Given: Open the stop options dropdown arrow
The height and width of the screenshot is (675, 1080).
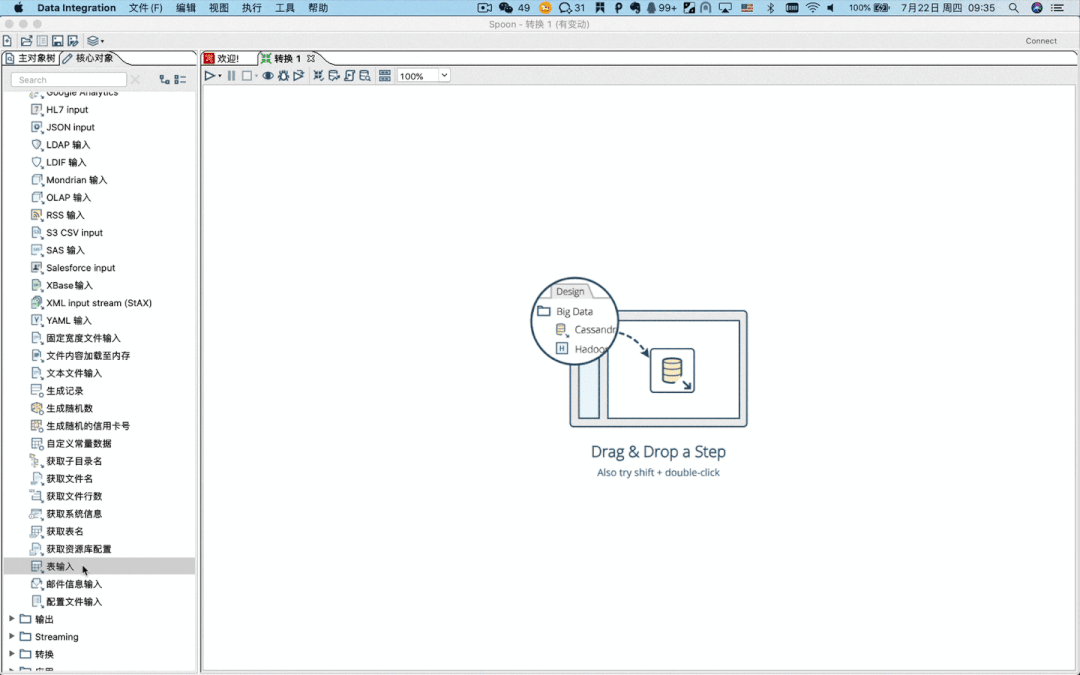Looking at the screenshot, I should point(256,76).
